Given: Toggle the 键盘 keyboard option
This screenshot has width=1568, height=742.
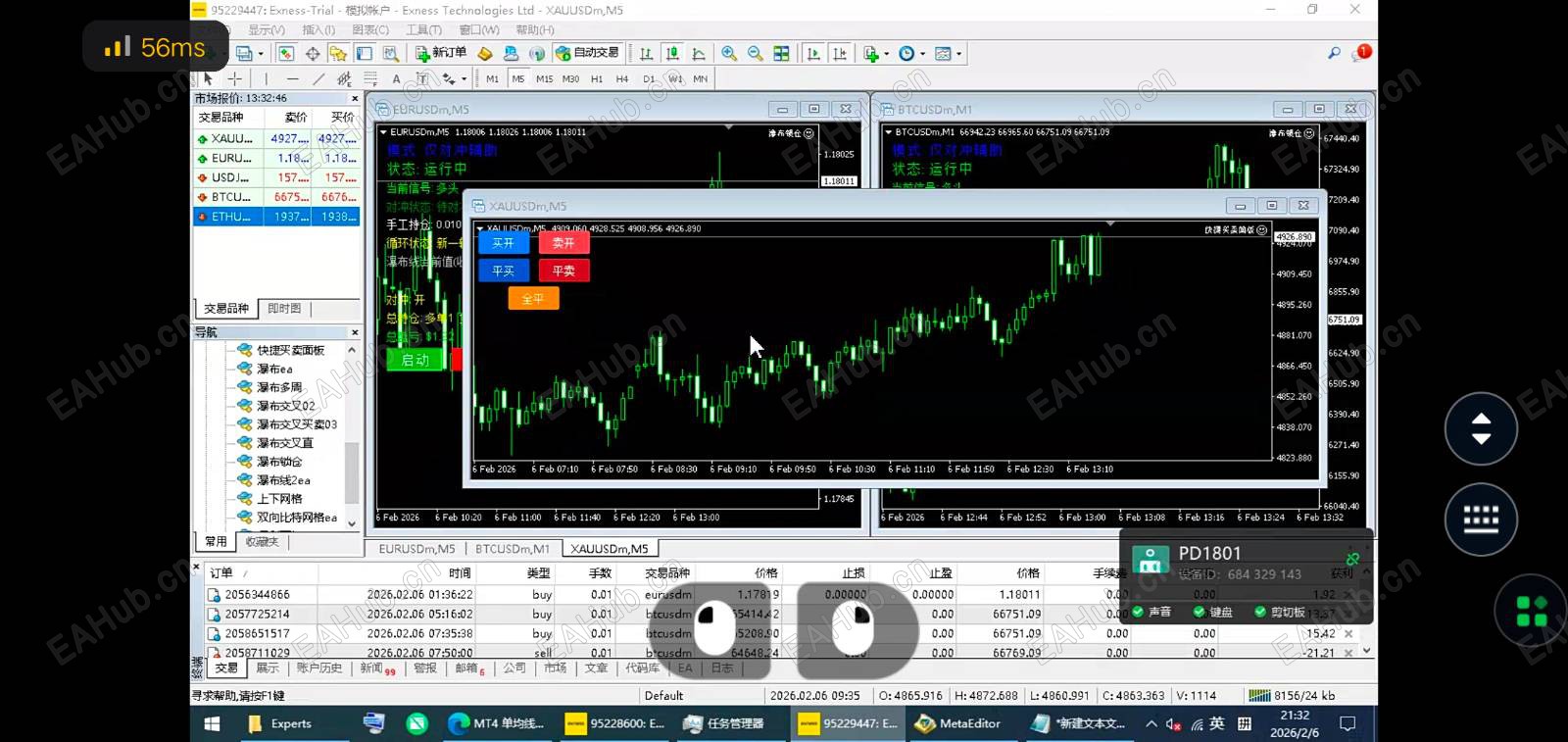Looking at the screenshot, I should pos(1212,612).
